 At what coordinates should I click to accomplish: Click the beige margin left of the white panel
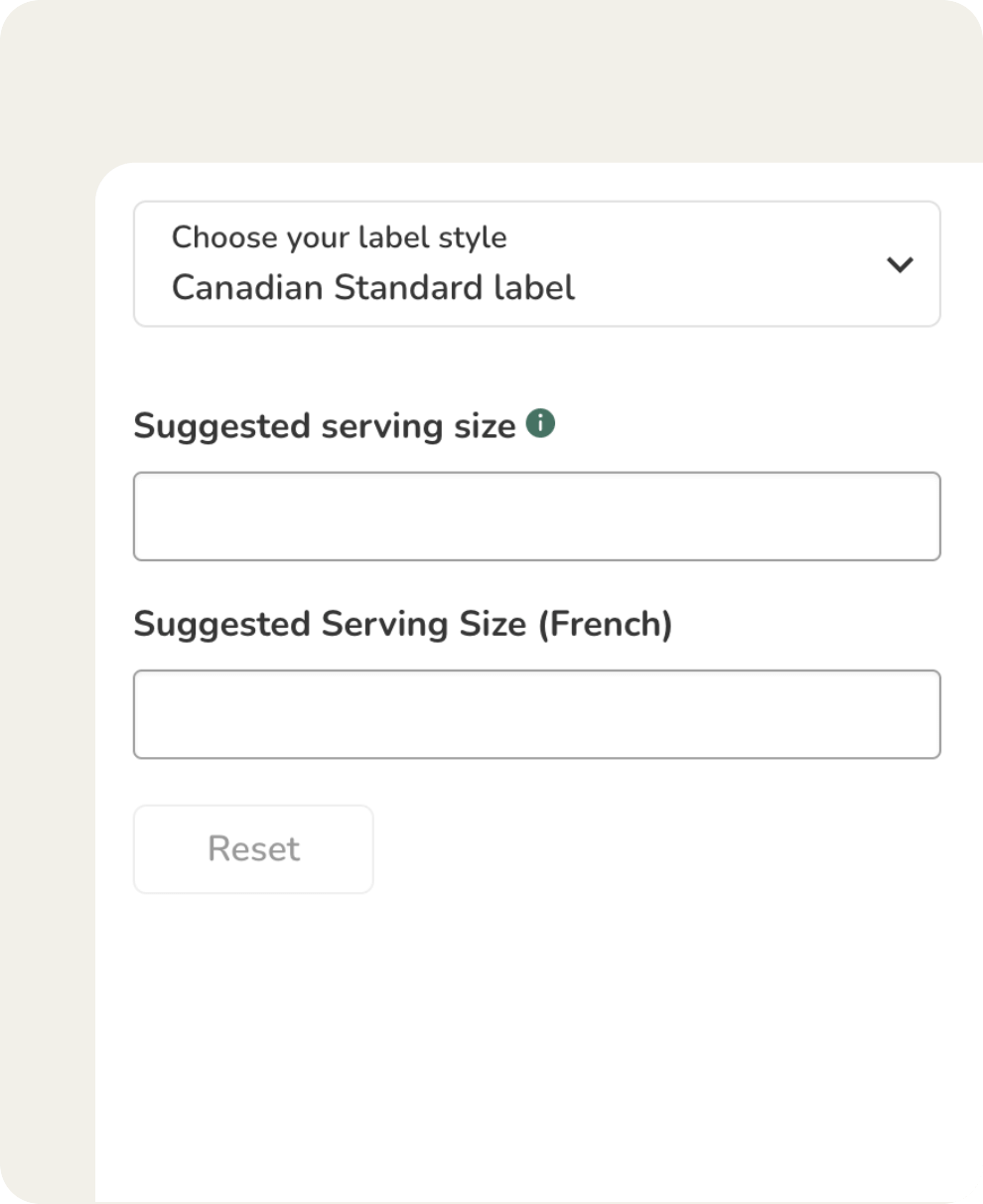pos(47,695)
